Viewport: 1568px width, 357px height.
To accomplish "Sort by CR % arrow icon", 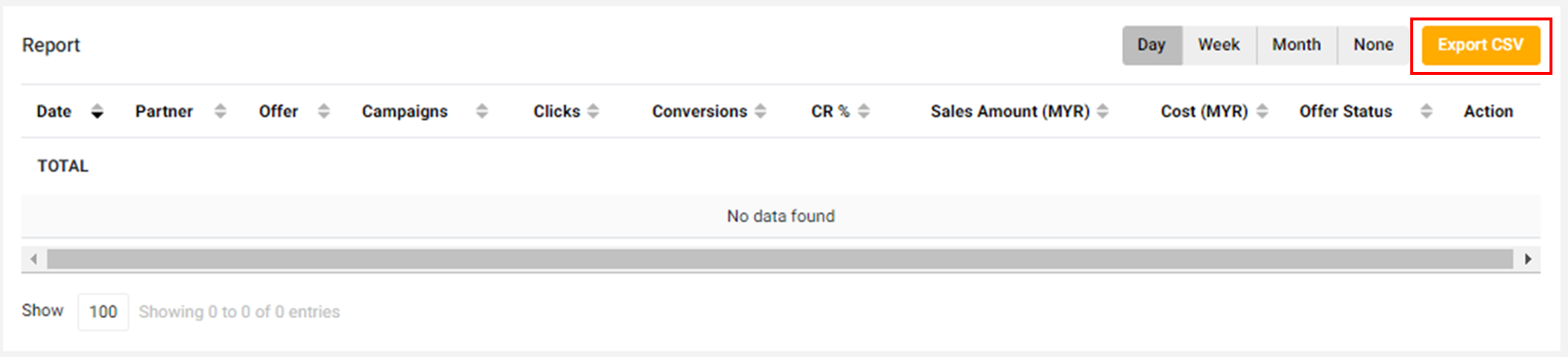I will (864, 112).
